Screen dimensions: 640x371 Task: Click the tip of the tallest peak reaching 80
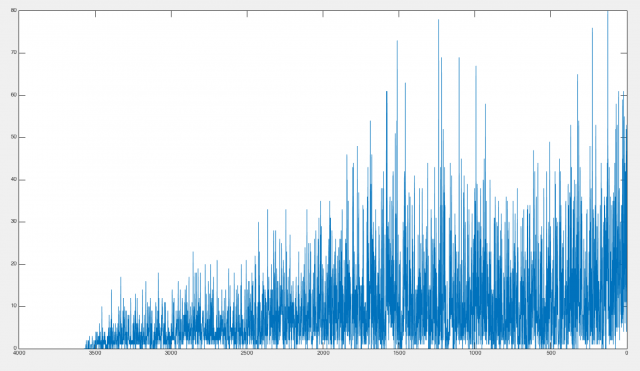pos(607,12)
